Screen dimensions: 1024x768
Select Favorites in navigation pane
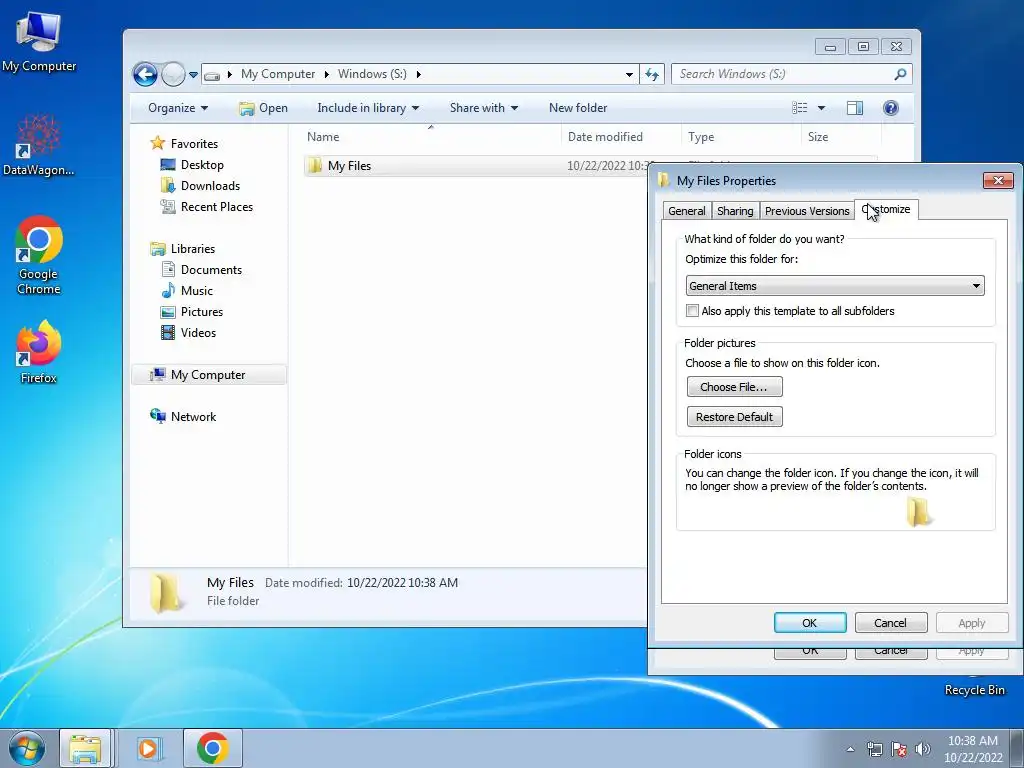pyautogui.click(x=194, y=144)
